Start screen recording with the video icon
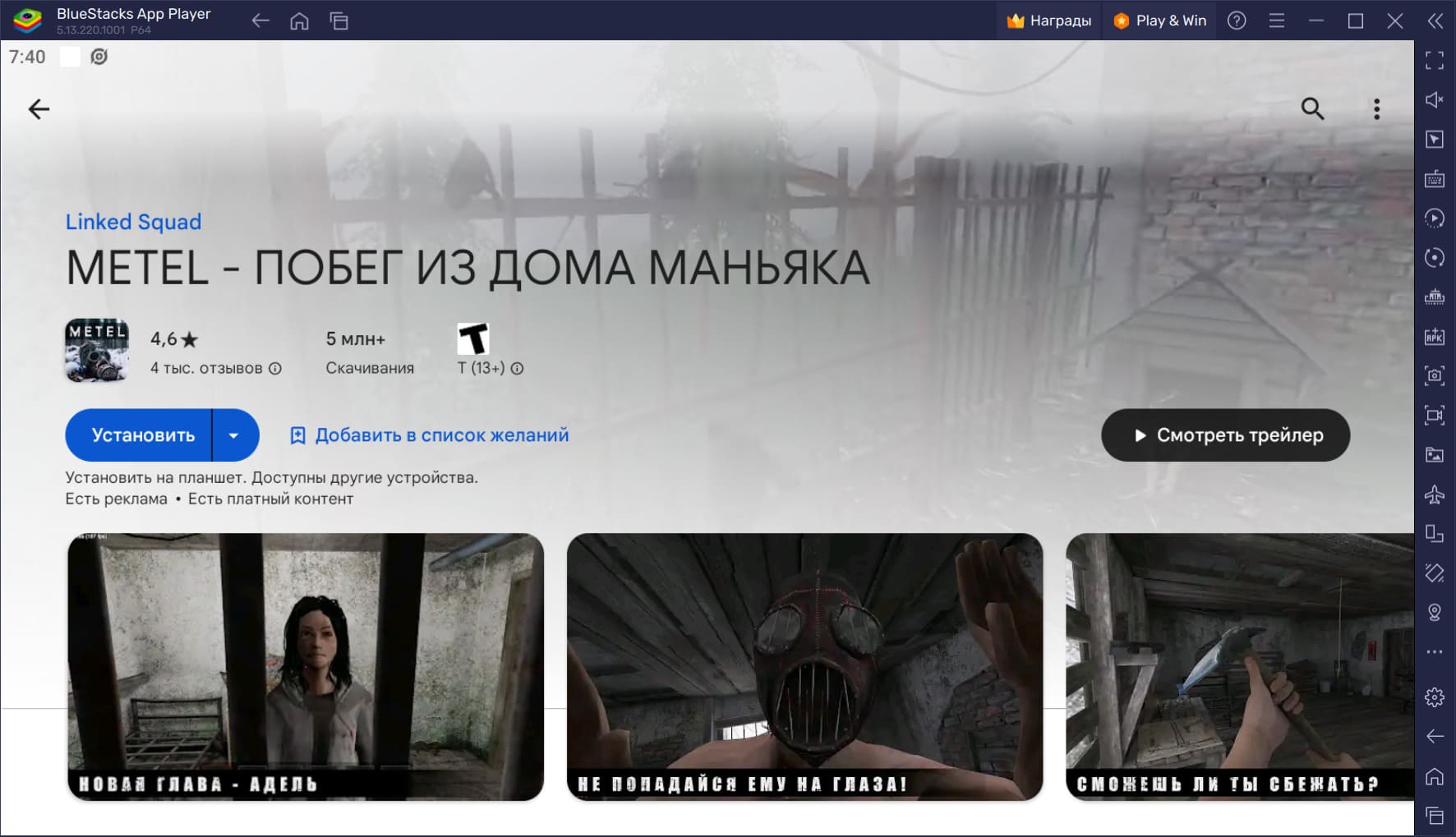 (1435, 415)
